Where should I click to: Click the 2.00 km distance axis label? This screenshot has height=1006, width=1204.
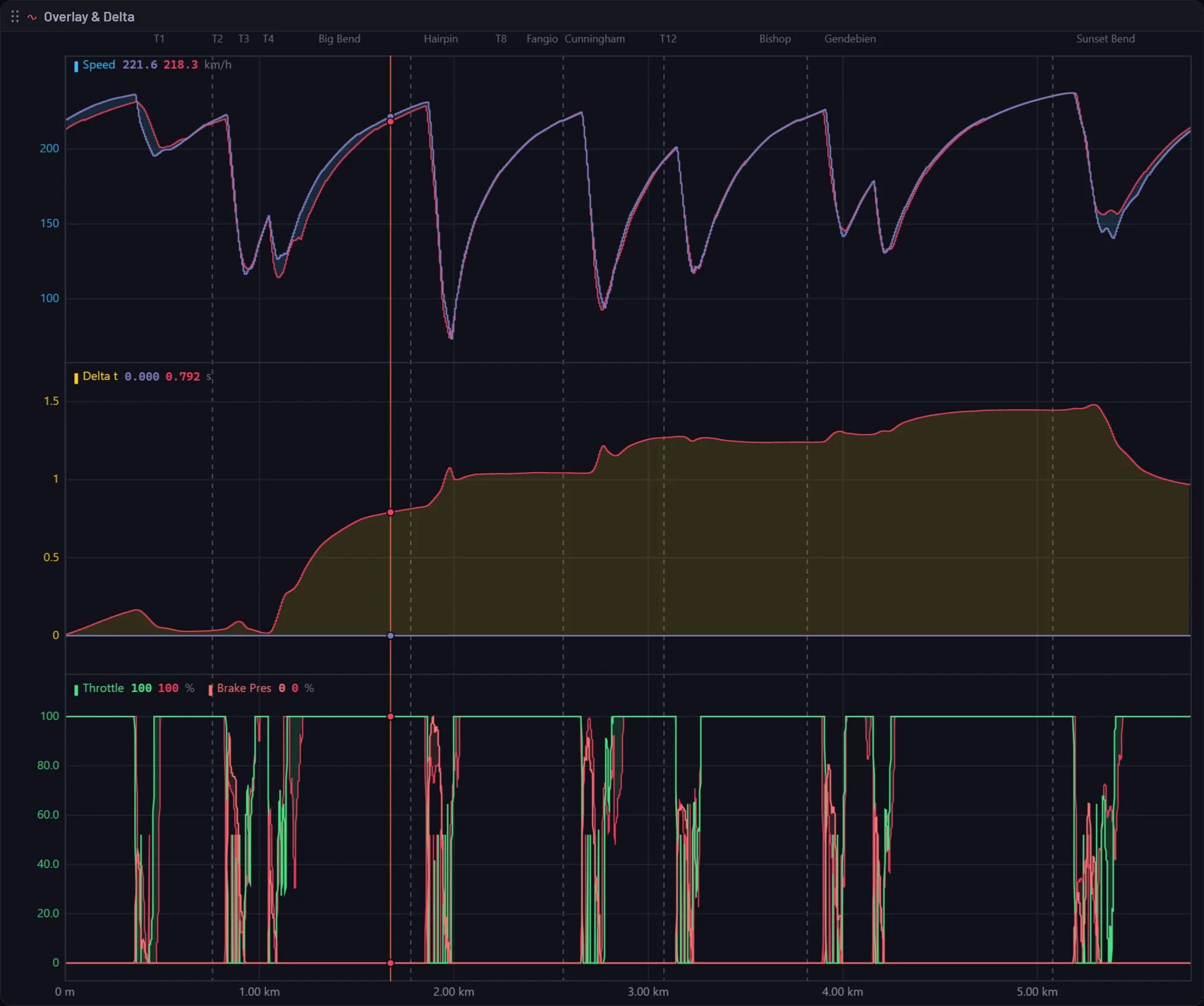point(453,992)
